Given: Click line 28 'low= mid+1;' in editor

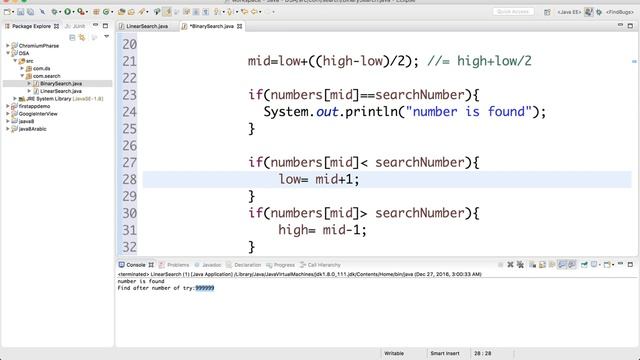Looking at the screenshot, I should [319, 179].
